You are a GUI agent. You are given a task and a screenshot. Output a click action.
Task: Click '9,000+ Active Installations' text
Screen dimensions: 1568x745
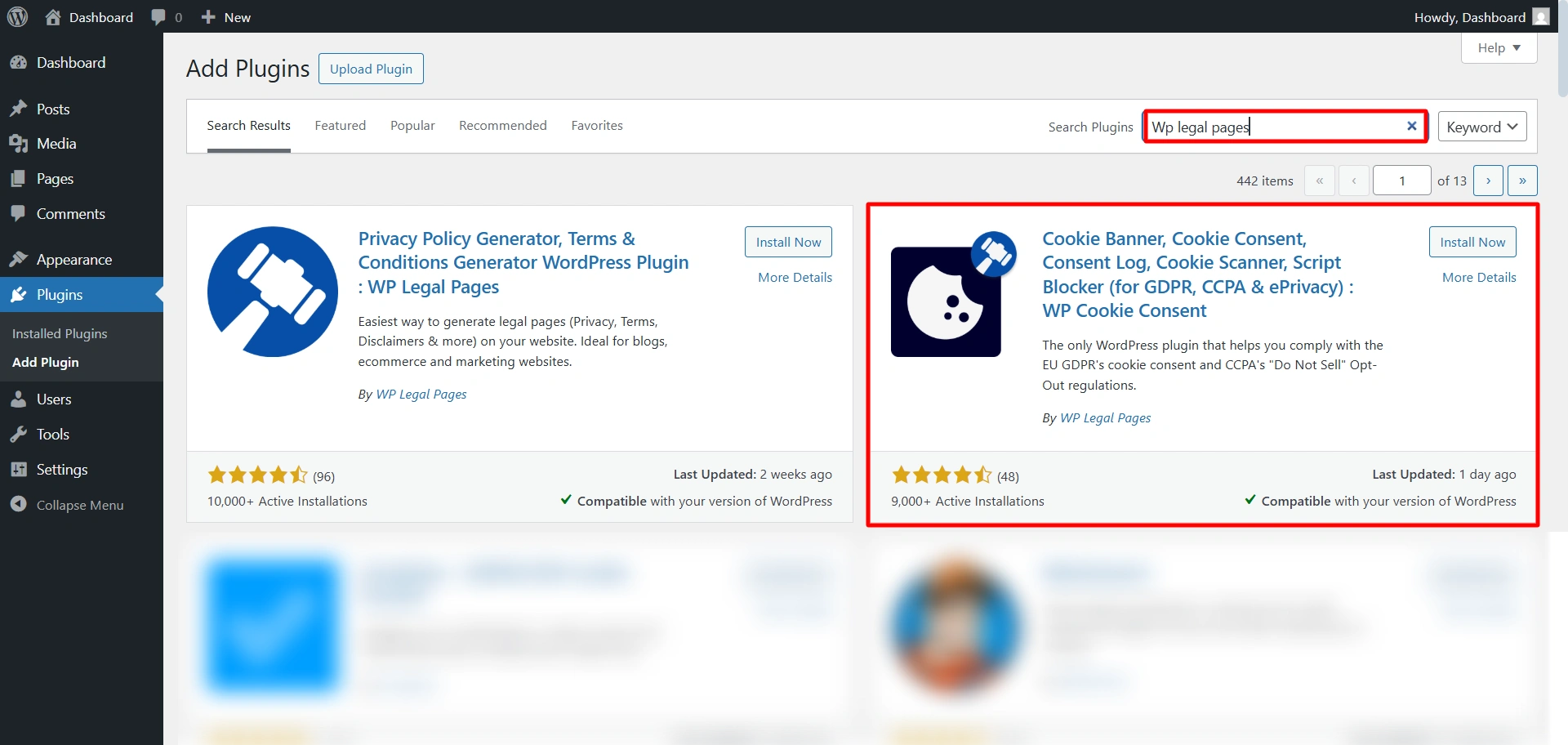click(x=968, y=501)
